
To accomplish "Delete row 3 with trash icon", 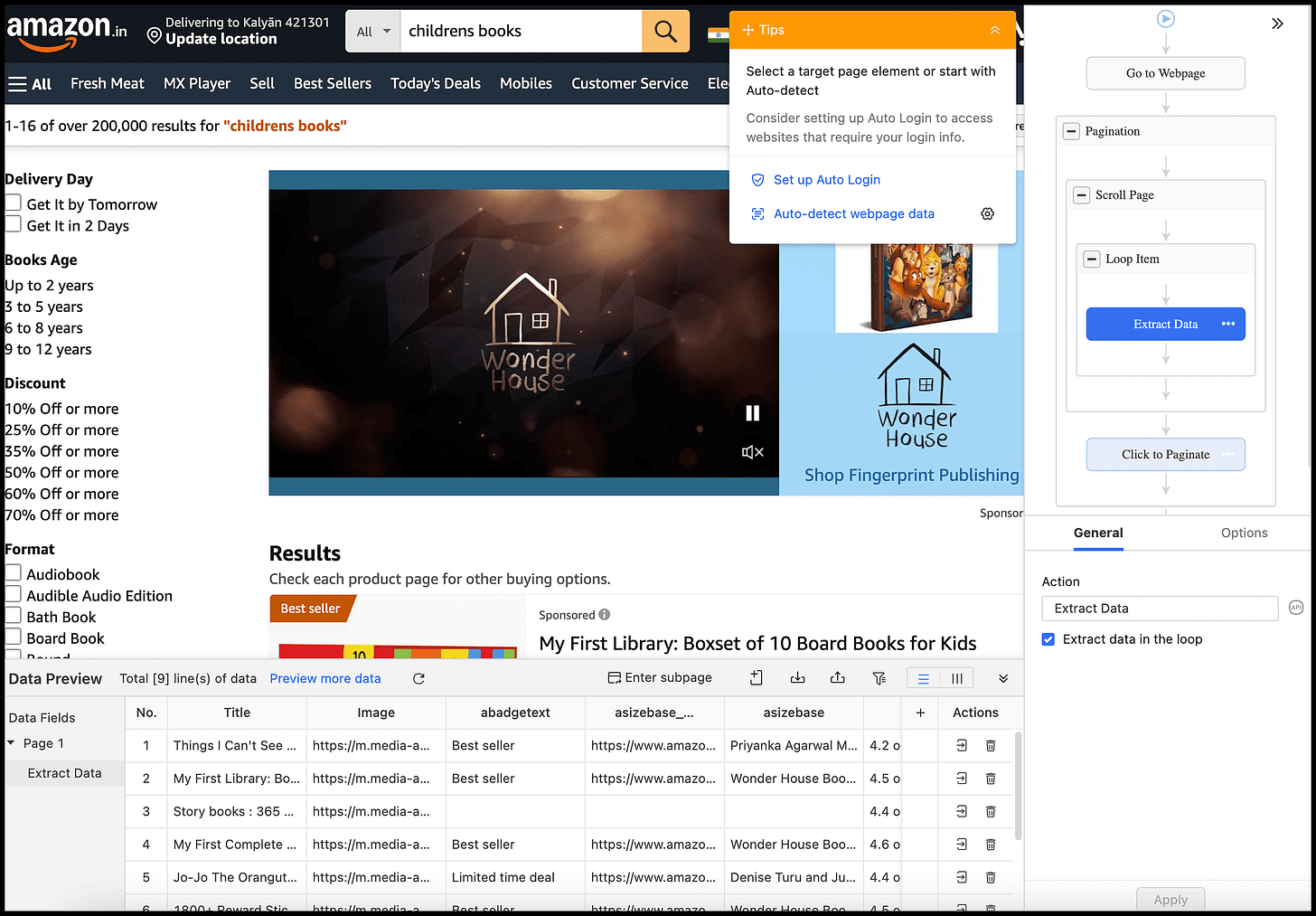I will tap(991, 812).
